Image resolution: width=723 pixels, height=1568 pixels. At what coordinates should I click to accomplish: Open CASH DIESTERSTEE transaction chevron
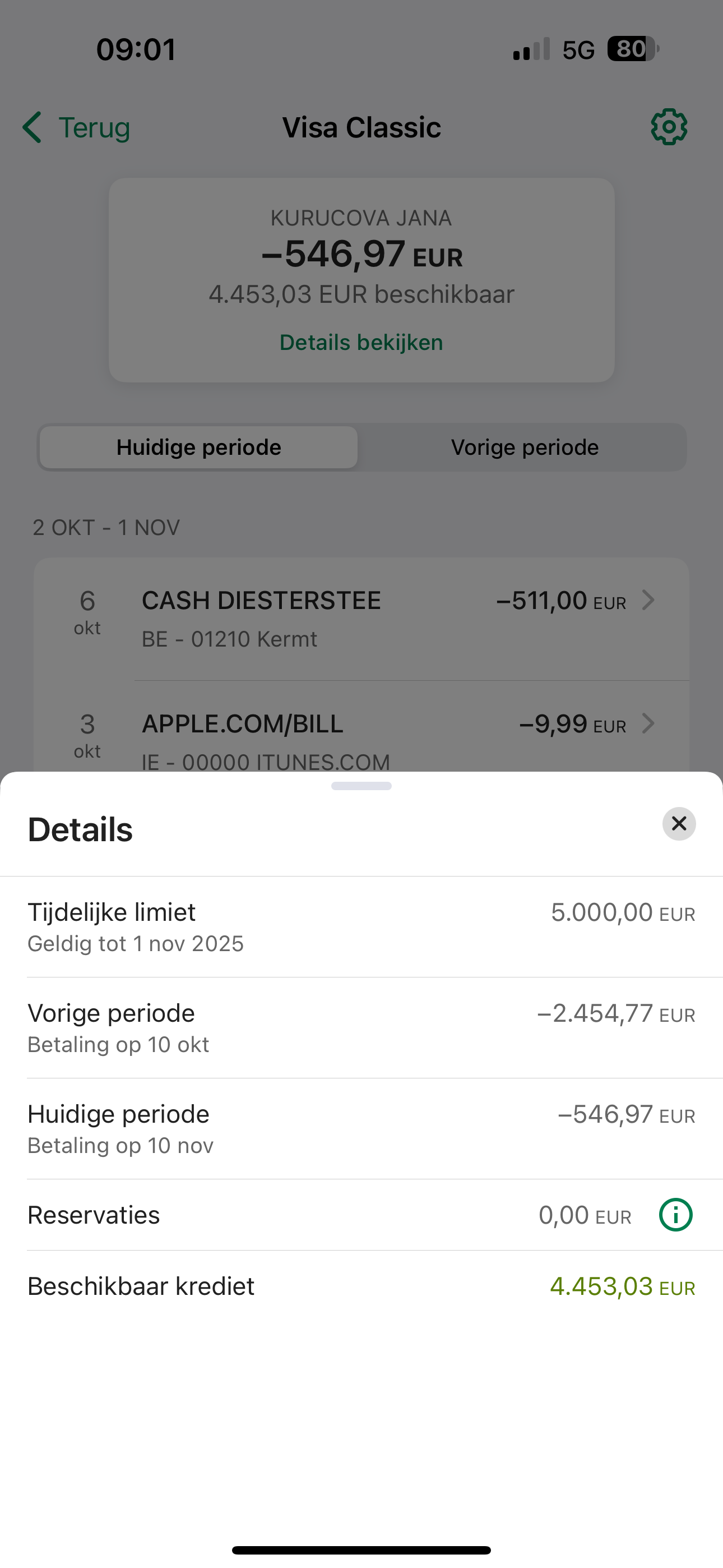coord(649,601)
